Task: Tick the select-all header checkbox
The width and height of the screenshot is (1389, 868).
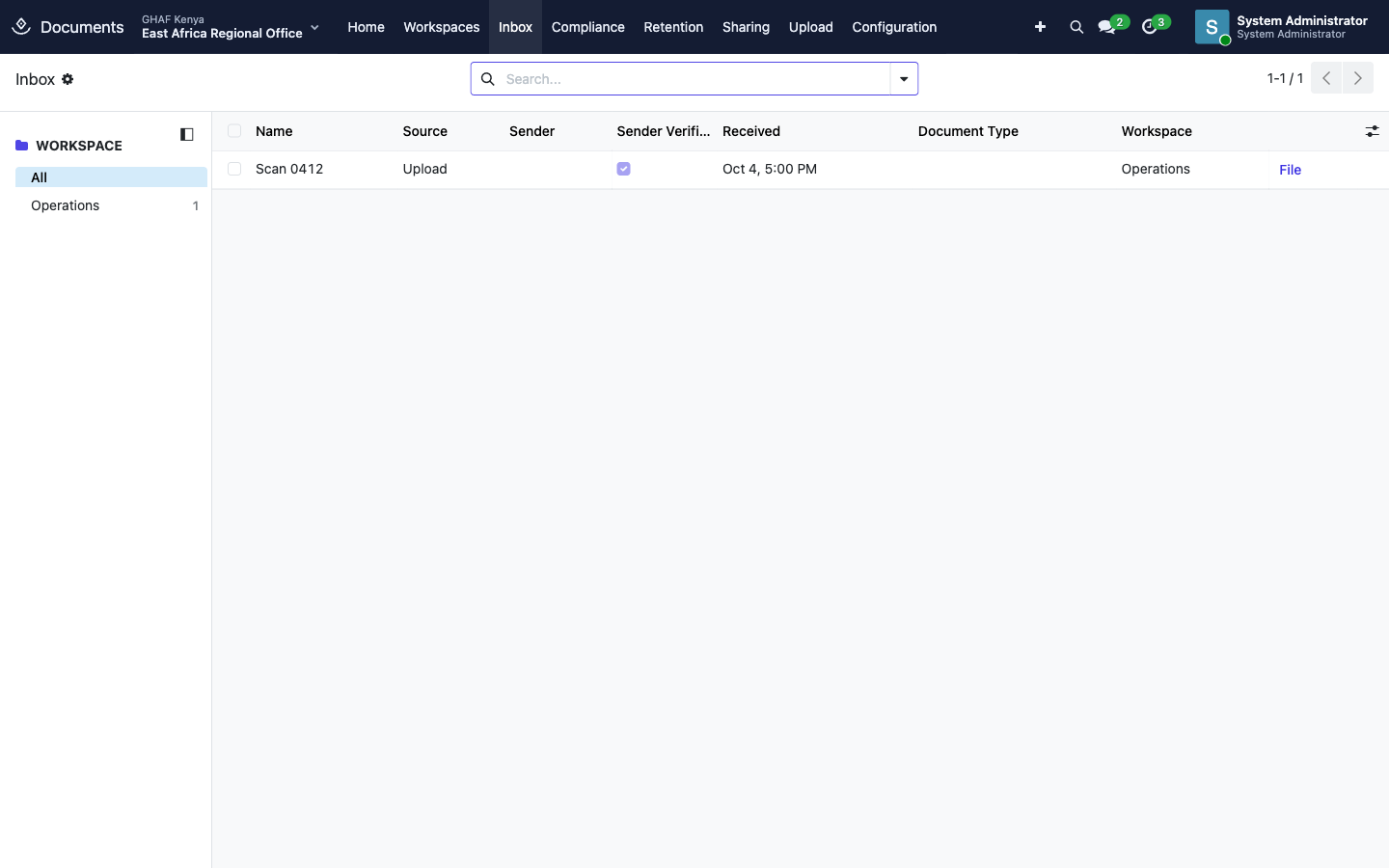Action: pyautogui.click(x=234, y=131)
